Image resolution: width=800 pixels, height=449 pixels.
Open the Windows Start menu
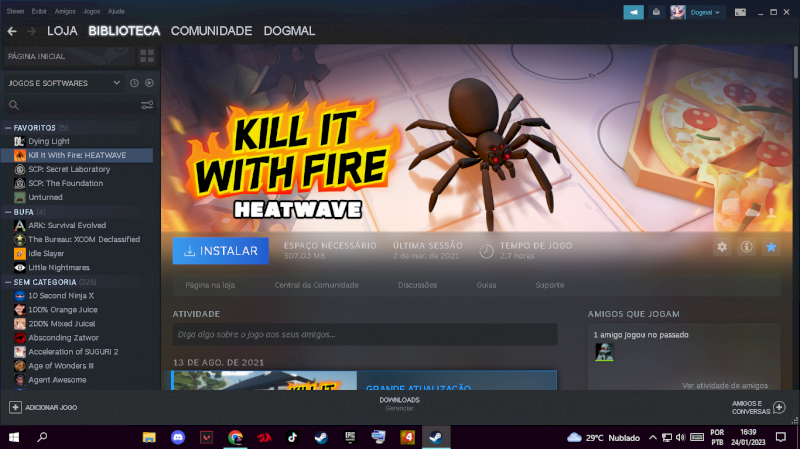tap(14, 437)
